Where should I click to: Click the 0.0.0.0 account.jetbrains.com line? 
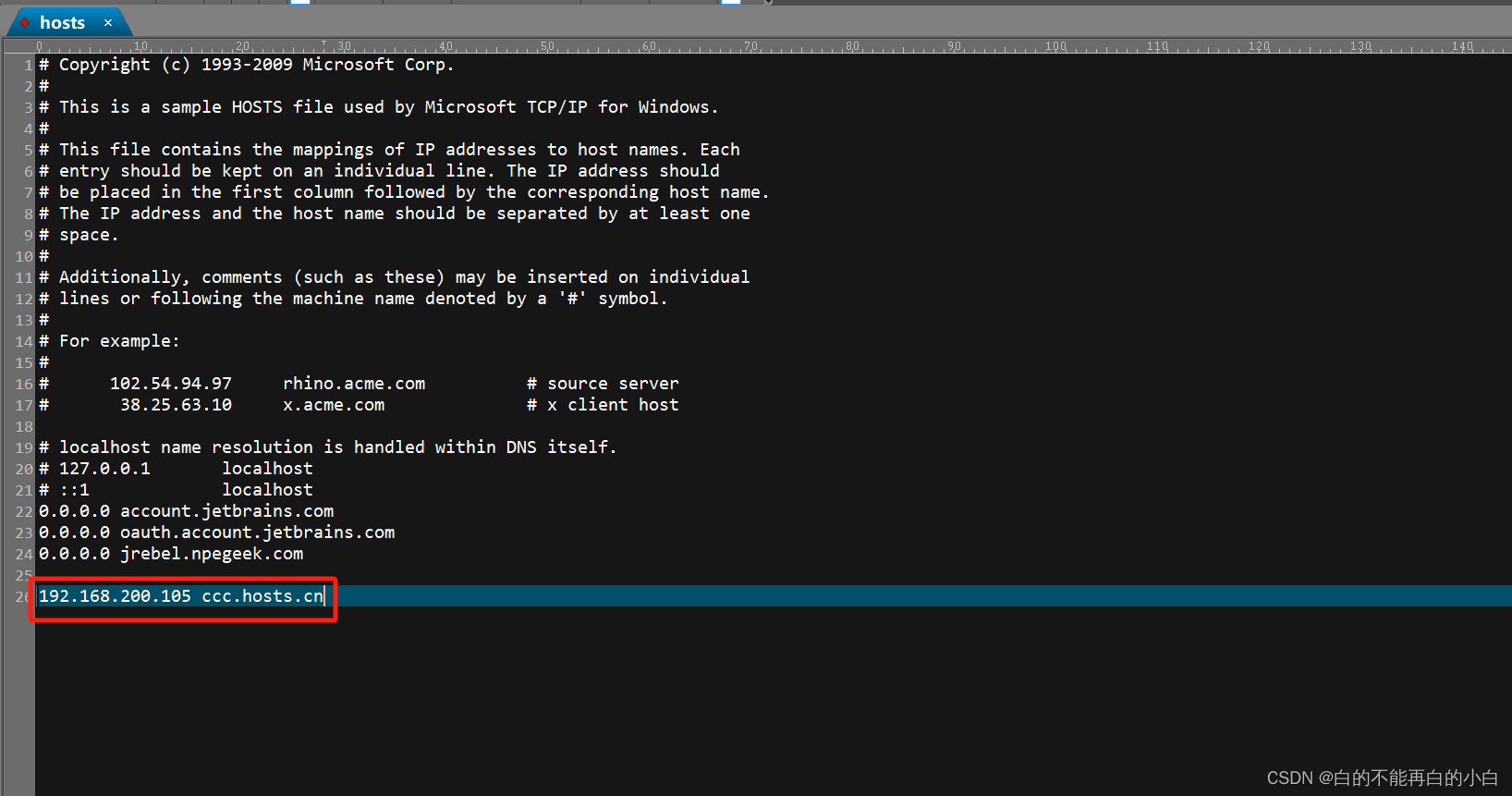(x=186, y=511)
